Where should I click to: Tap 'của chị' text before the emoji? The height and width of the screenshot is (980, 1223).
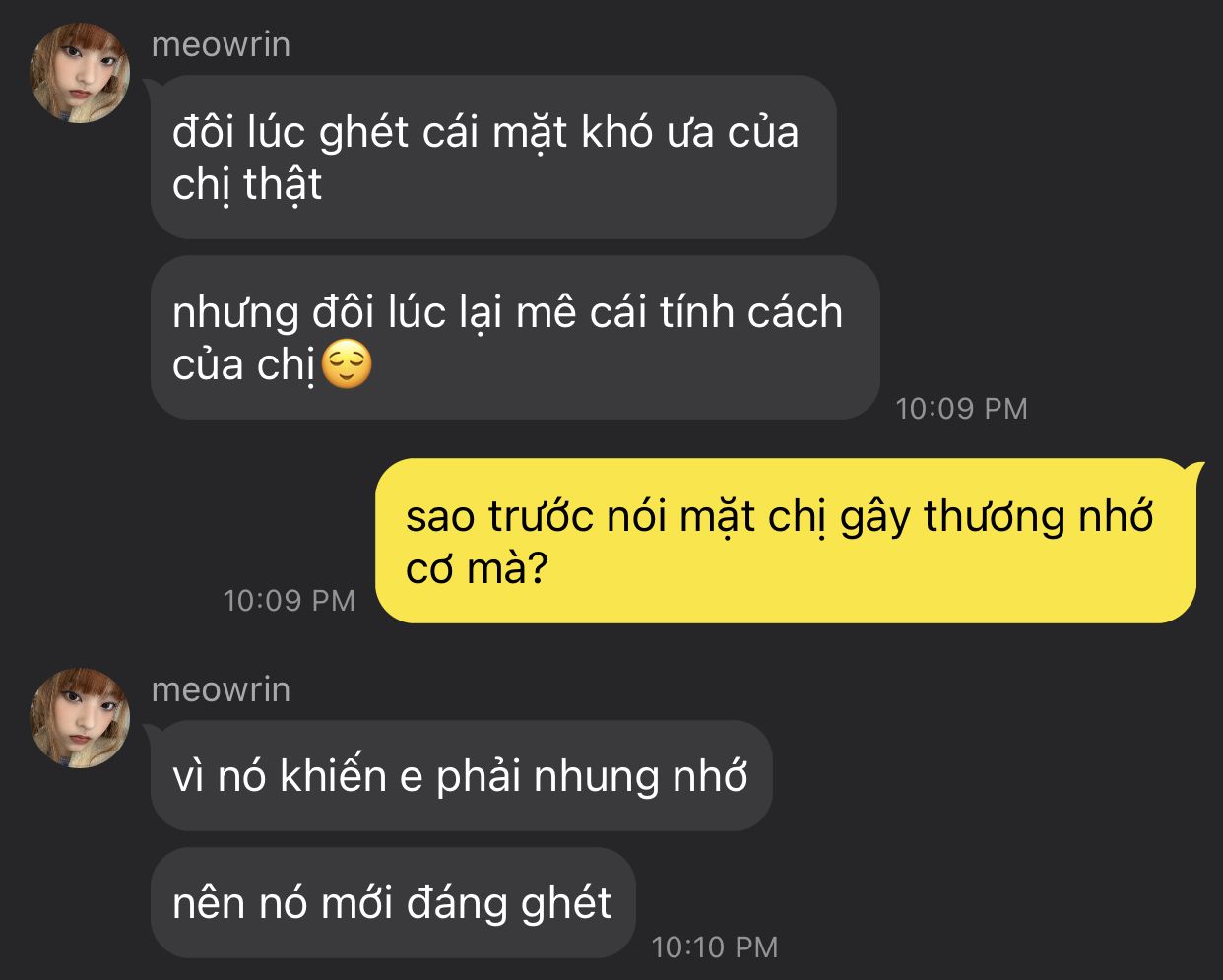(x=244, y=365)
